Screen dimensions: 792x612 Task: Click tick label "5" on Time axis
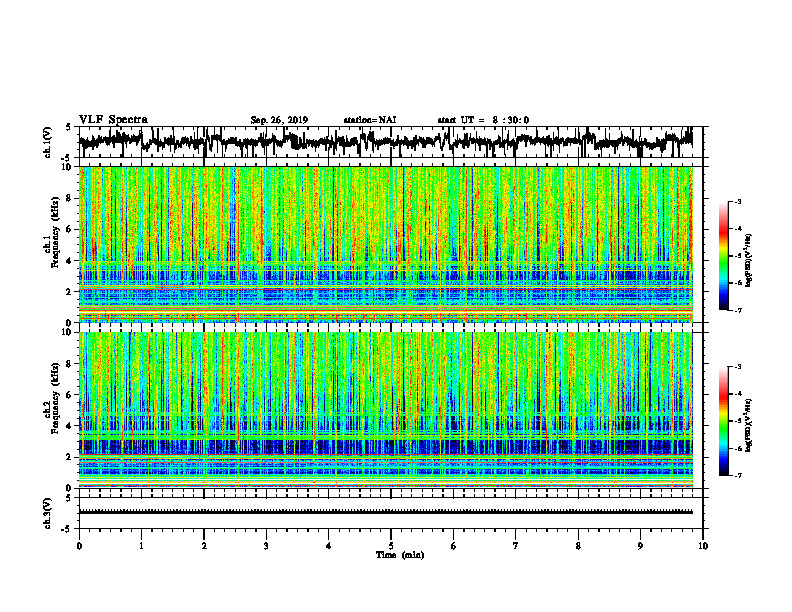pos(391,546)
